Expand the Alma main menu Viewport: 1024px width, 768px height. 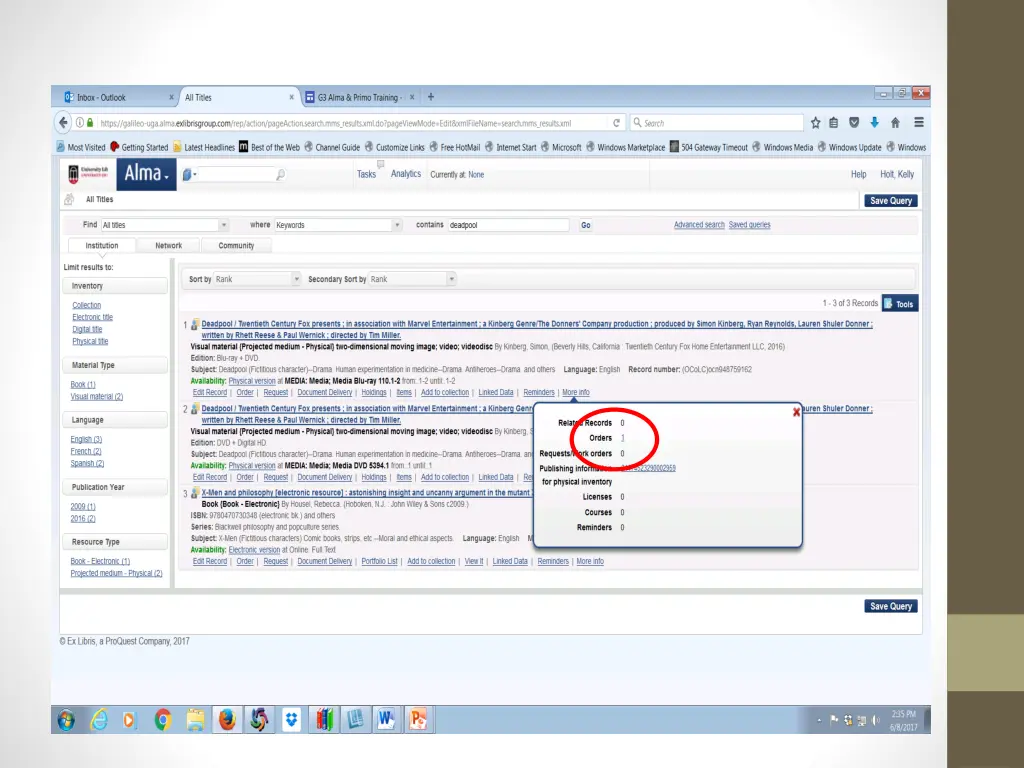pyautogui.click(x=146, y=174)
